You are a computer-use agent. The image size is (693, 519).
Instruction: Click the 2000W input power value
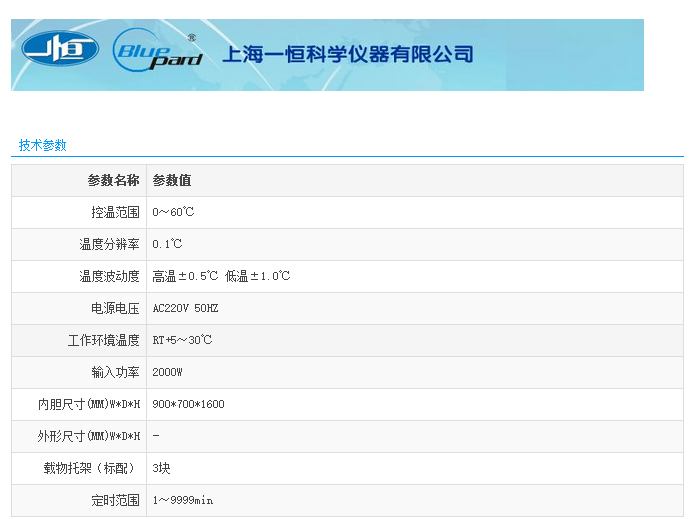tap(167, 373)
